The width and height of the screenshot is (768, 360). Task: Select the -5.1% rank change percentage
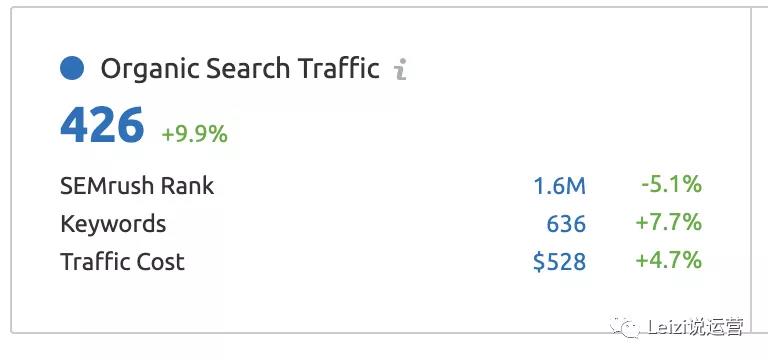671,185
